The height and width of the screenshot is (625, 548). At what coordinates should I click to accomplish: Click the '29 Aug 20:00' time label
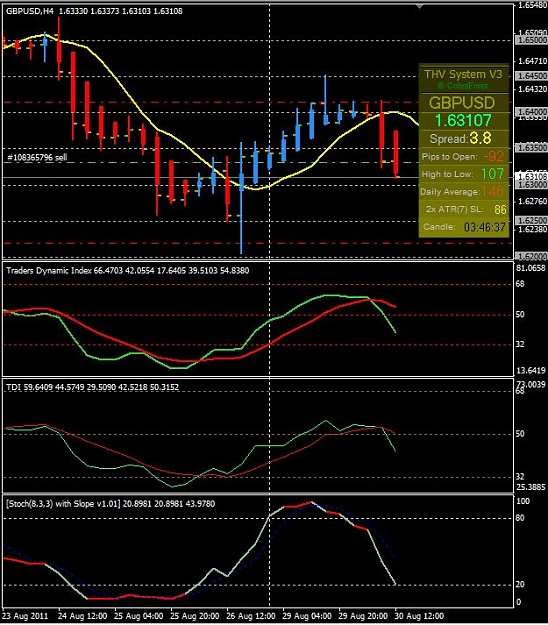363,616
